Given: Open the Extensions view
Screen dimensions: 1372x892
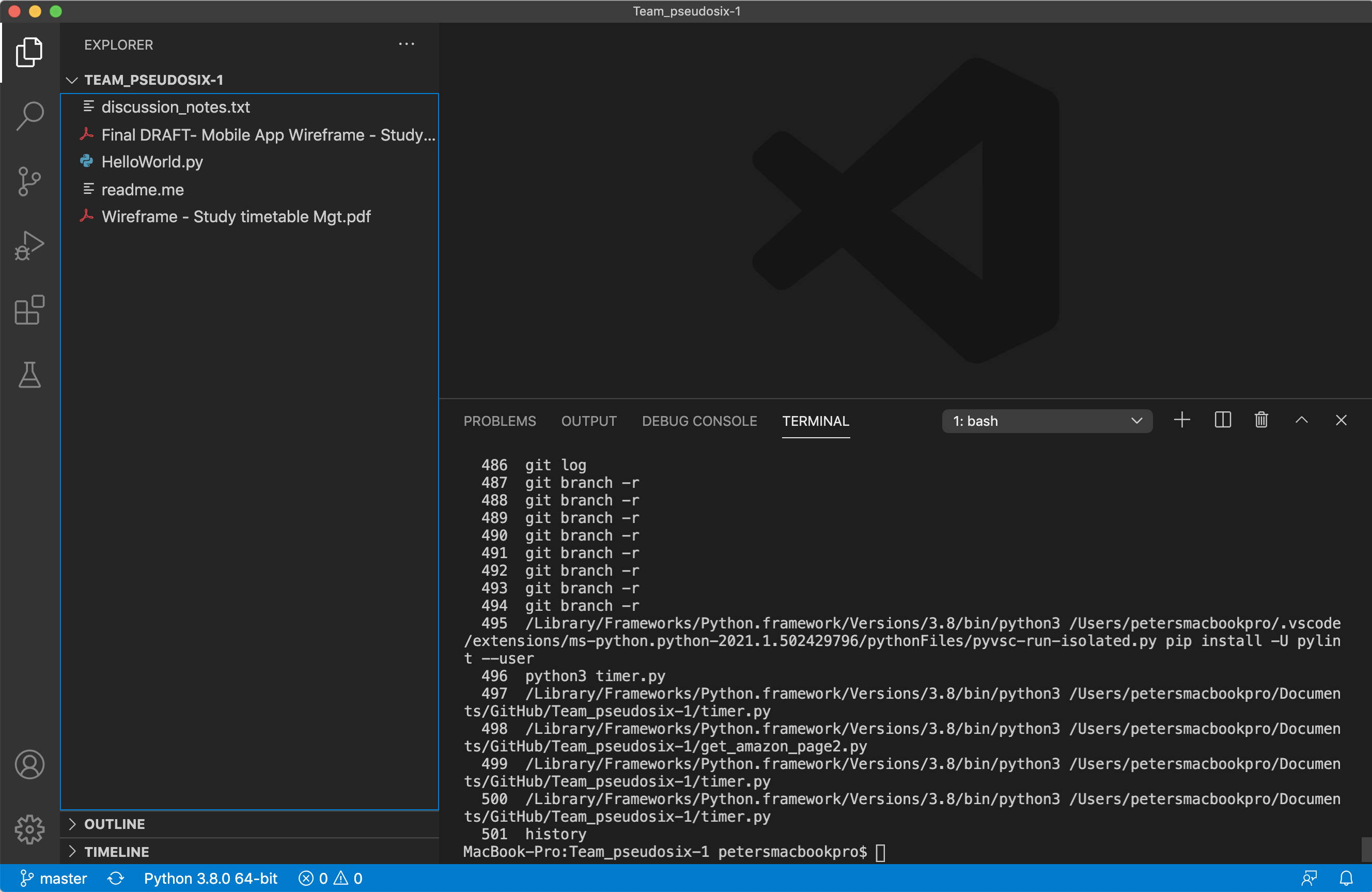Looking at the screenshot, I should 29,310.
